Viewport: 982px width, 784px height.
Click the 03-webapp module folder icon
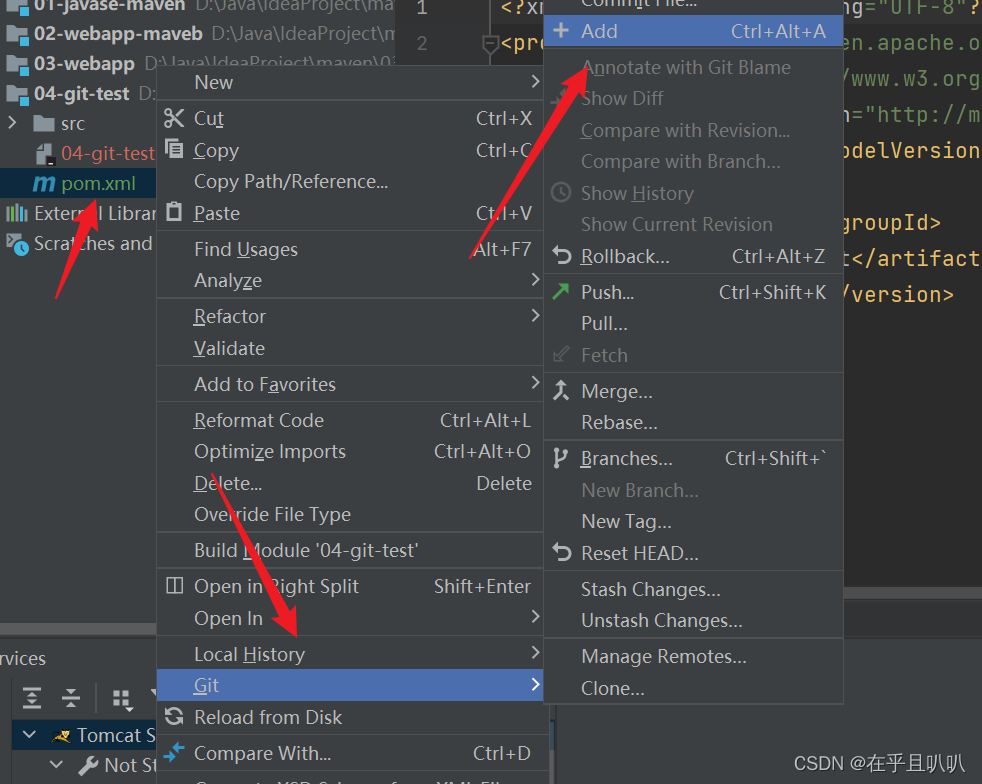click(x=18, y=64)
